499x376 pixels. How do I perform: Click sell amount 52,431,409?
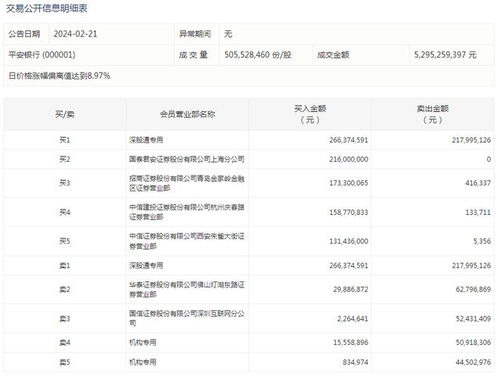[x=473, y=319]
